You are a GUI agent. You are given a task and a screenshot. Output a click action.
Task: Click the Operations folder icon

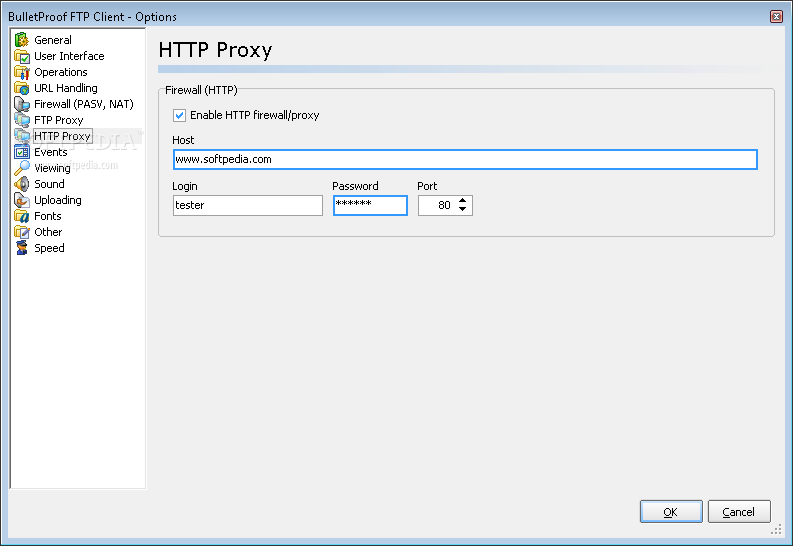tap(22, 72)
